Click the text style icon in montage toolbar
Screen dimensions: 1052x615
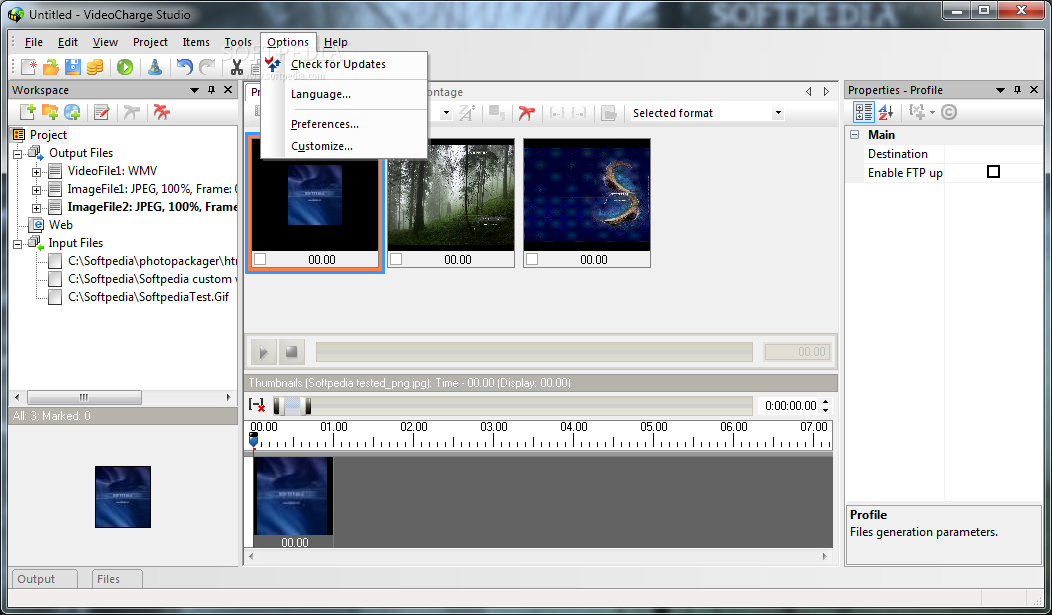pos(467,113)
